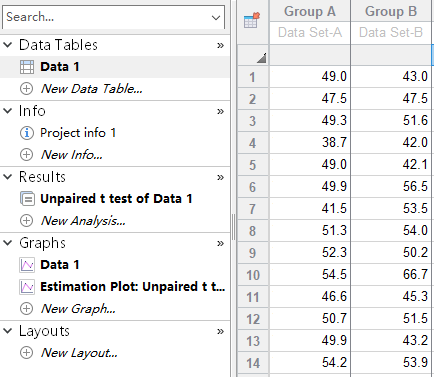Click Group B cell 43.2
Viewport: 434px width, 377px height.
pos(391,341)
